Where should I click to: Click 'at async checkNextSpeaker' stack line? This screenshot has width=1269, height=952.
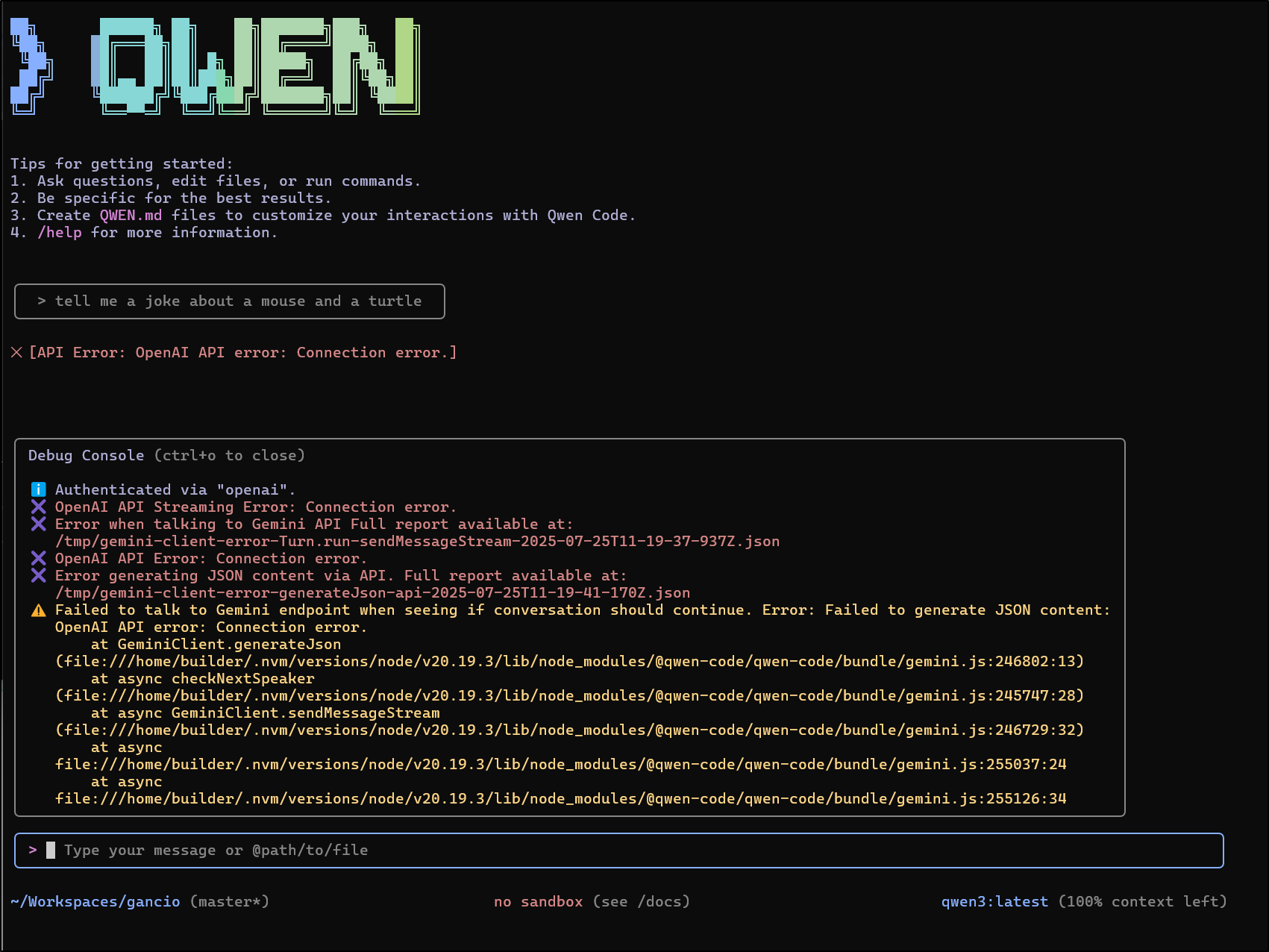[x=202, y=678]
